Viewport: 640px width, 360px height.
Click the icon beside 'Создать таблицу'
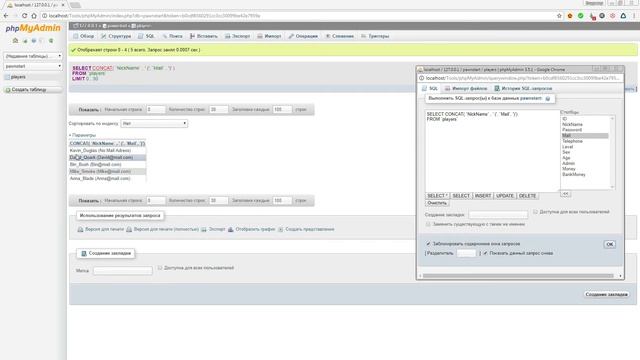[x=8, y=90]
